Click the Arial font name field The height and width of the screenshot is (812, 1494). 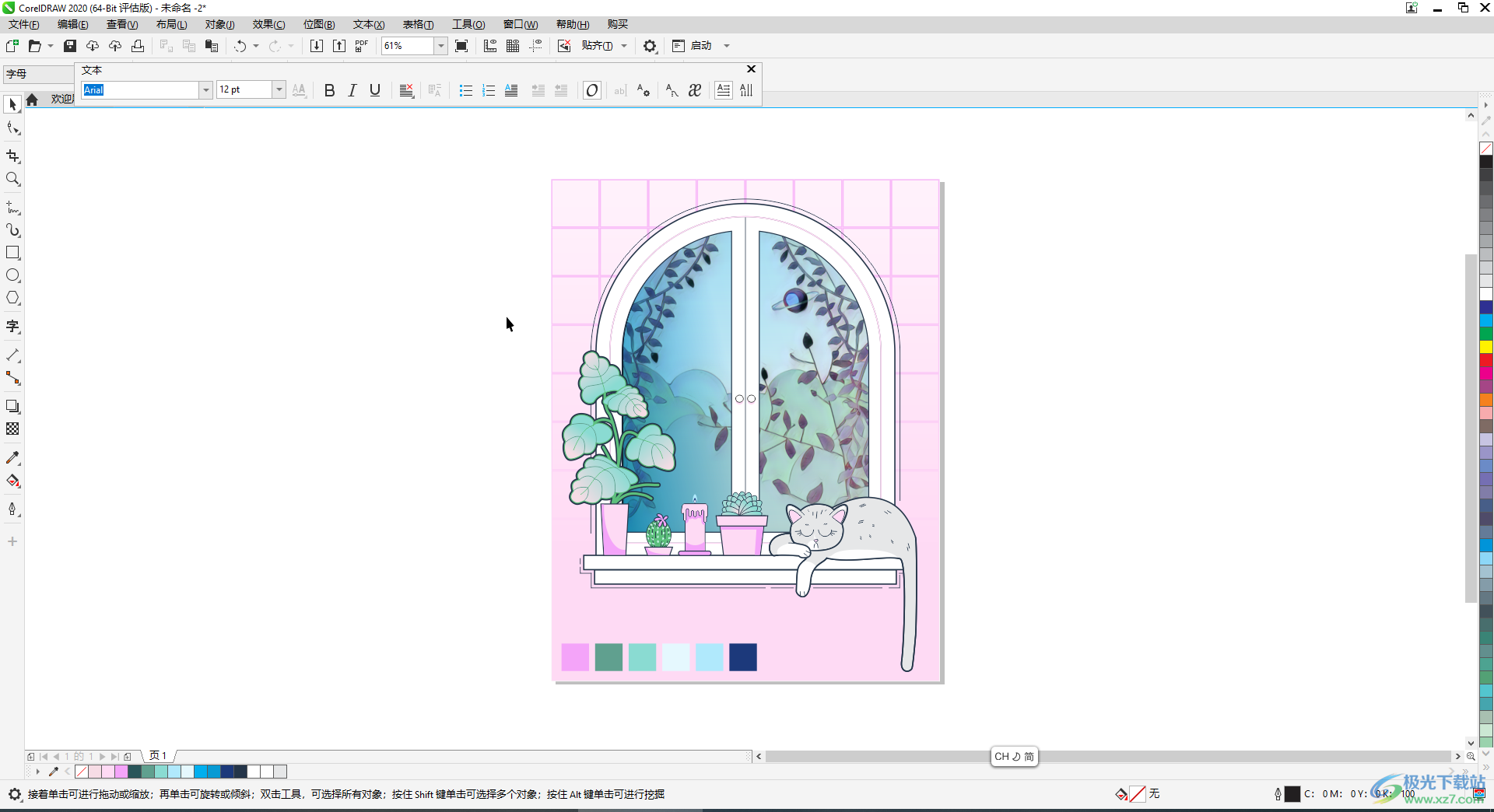pyautogui.click(x=140, y=90)
